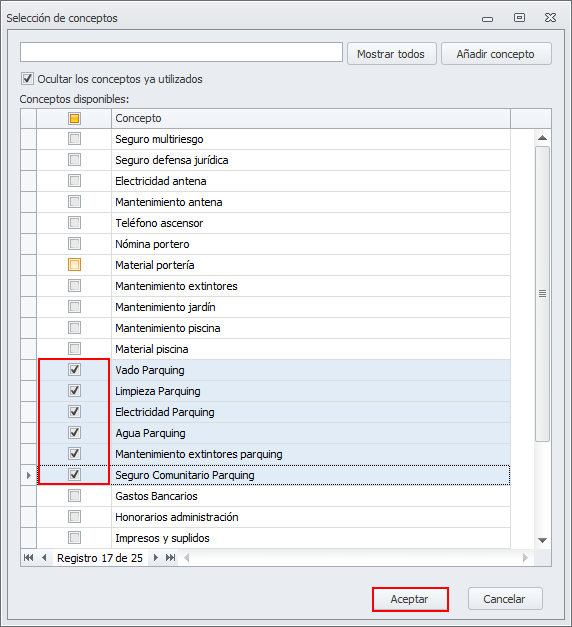Image resolution: width=572 pixels, height=627 pixels.
Task: Check the Electricidad antena checkbox
Action: [x=74, y=181]
